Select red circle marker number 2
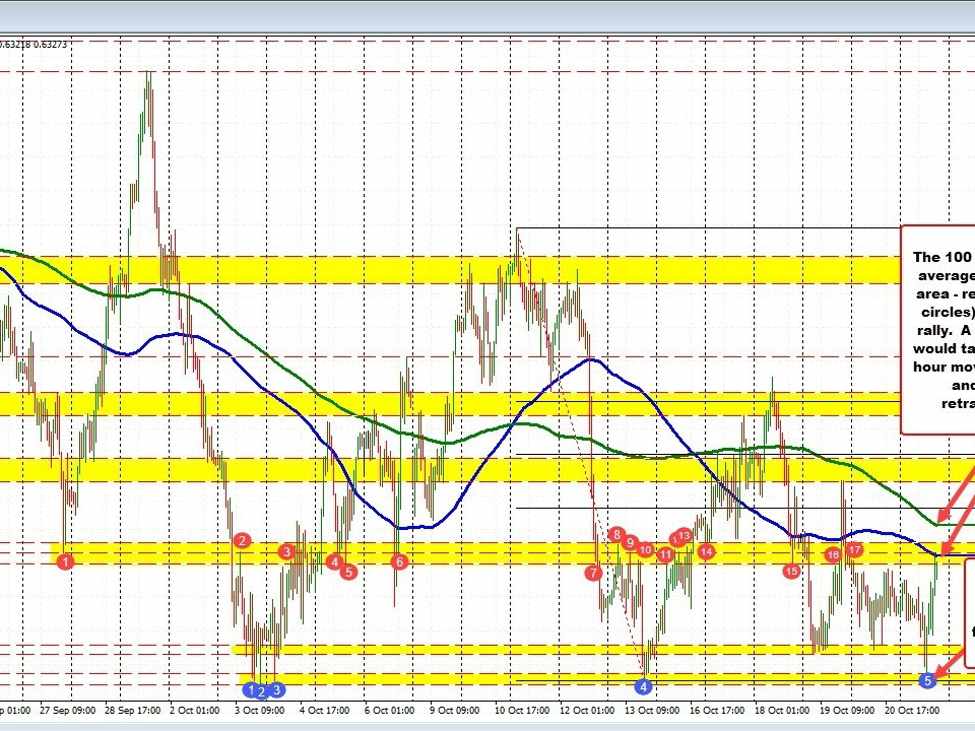This screenshot has width=975, height=731. [241, 540]
